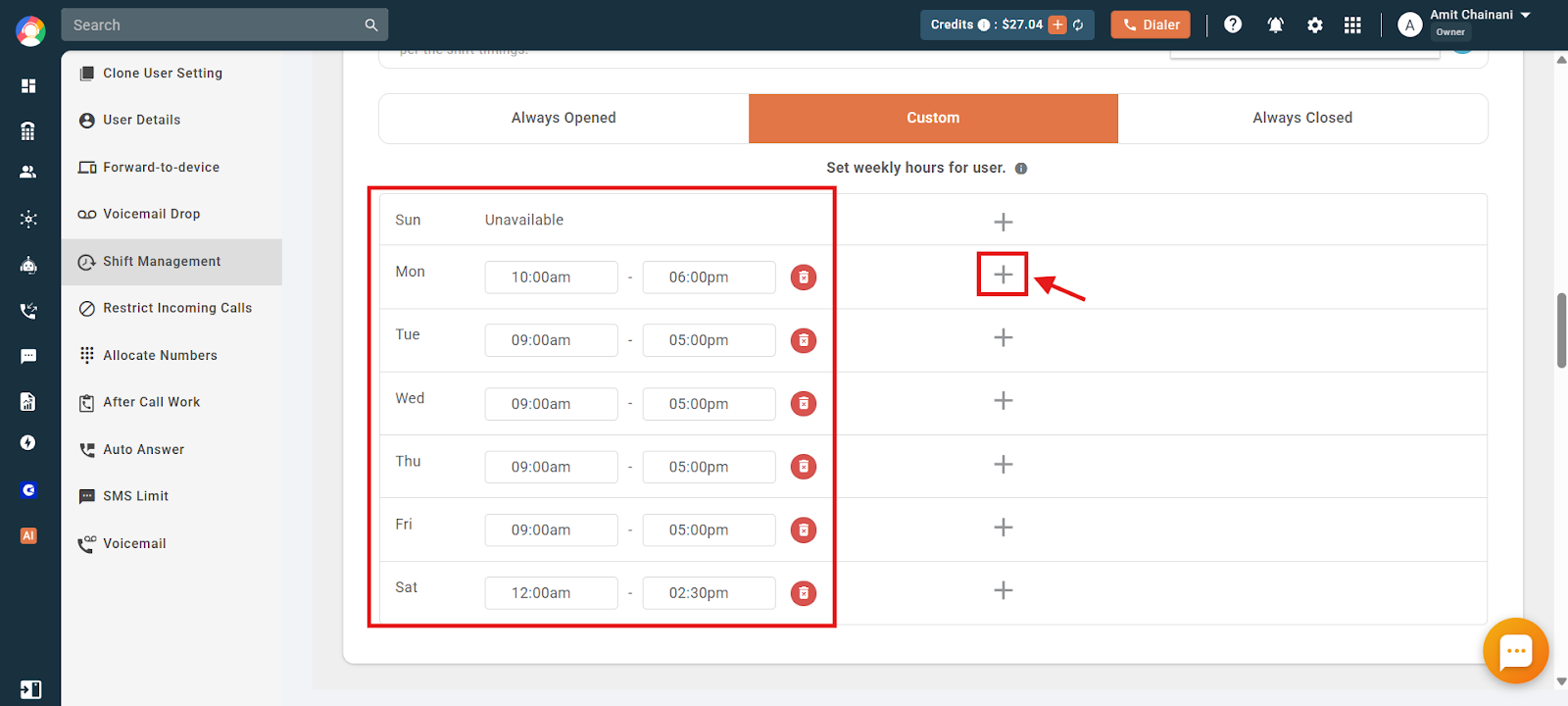Viewport: 1568px width, 706px height.
Task: Open Voicemail Drop settings
Action: [171, 214]
